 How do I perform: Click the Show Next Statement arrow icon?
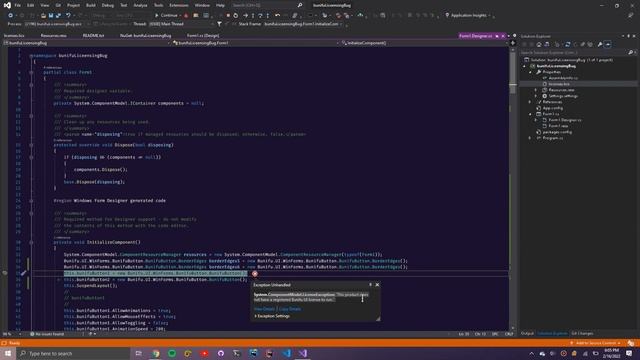click(245, 16)
